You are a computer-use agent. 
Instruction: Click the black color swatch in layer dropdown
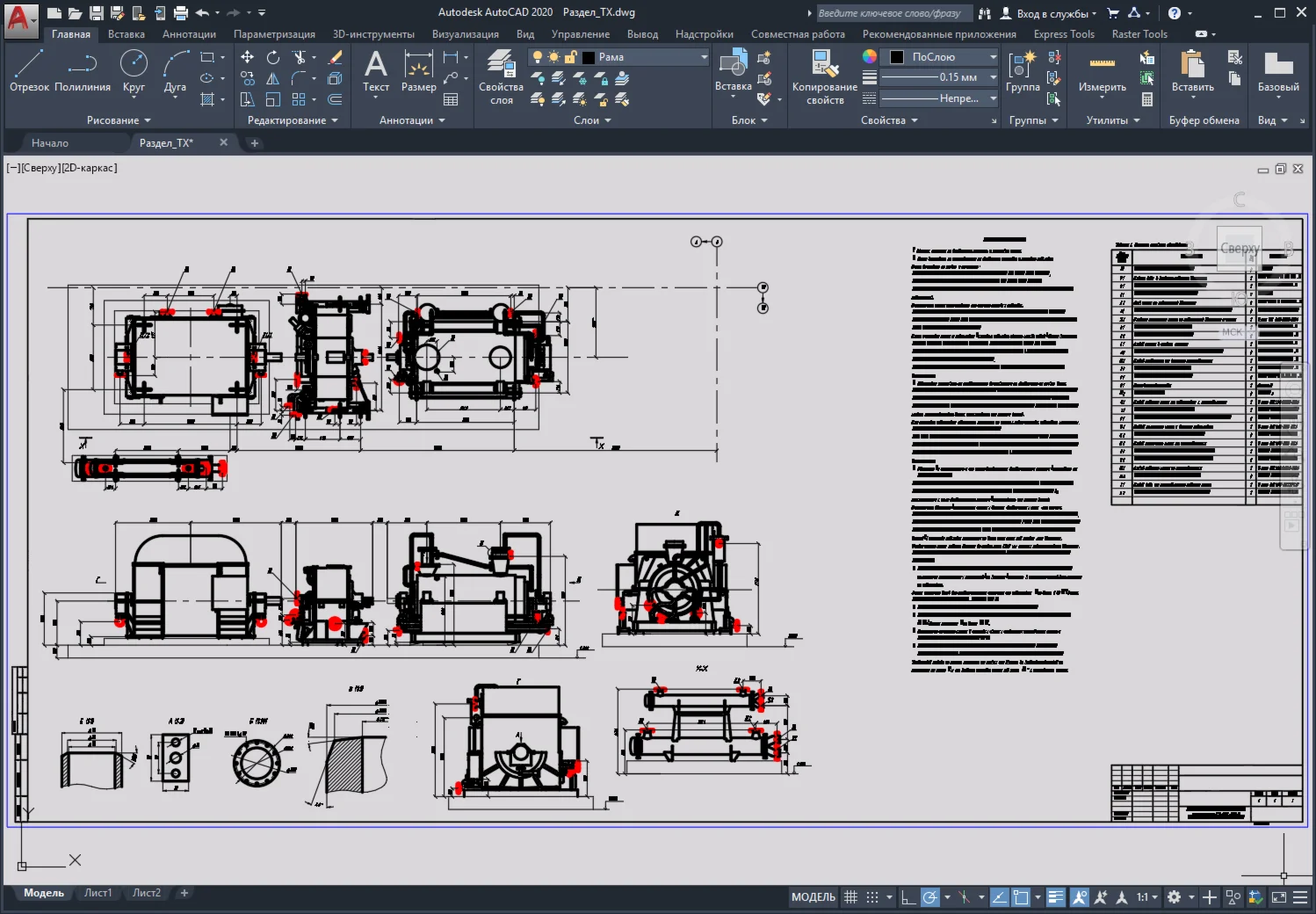point(589,57)
